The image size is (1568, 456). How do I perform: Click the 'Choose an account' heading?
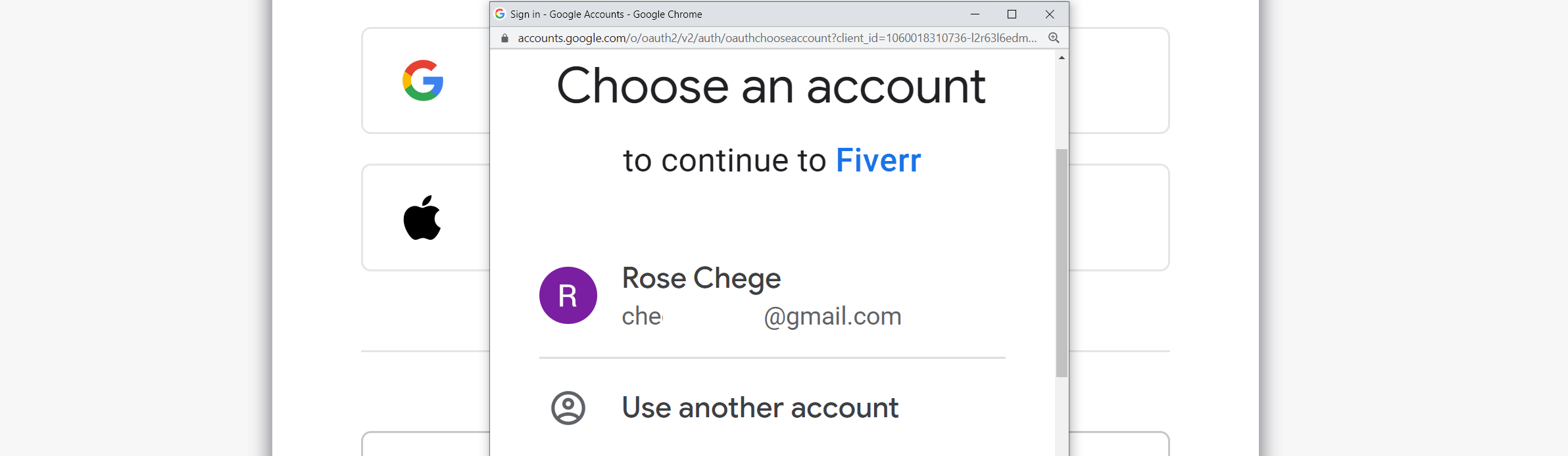(x=772, y=85)
